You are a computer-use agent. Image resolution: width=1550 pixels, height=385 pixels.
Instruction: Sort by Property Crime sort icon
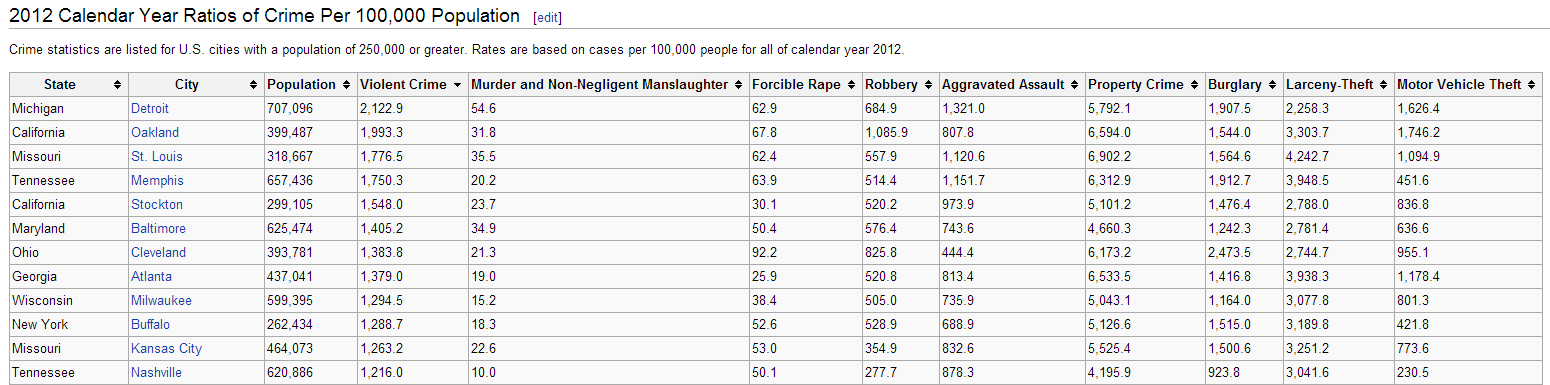pyautogui.click(x=1194, y=85)
